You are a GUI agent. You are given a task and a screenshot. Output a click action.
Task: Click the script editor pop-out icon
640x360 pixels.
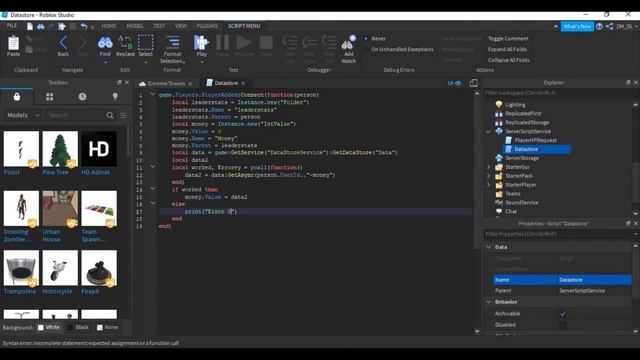click(473, 83)
